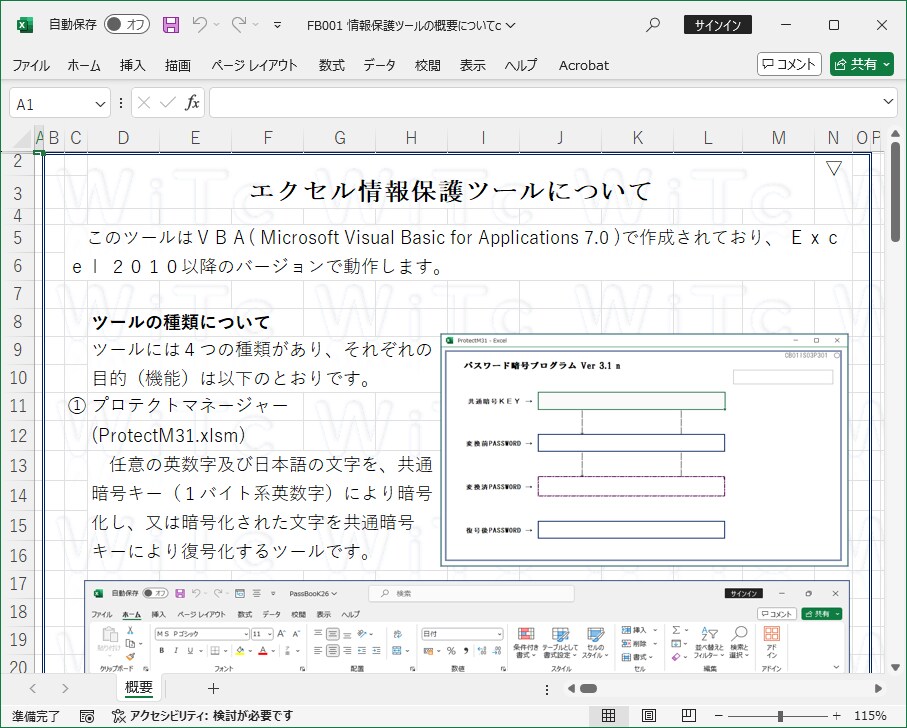Select column K header
Viewport: 907px width, 728px height.
click(x=637, y=138)
